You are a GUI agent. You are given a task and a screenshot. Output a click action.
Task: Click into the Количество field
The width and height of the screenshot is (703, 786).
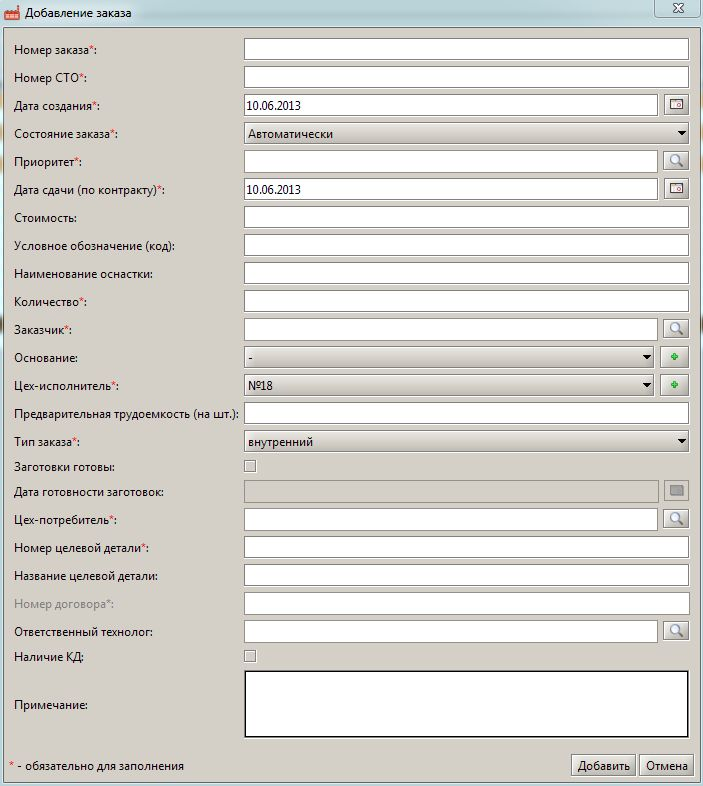tap(466, 302)
